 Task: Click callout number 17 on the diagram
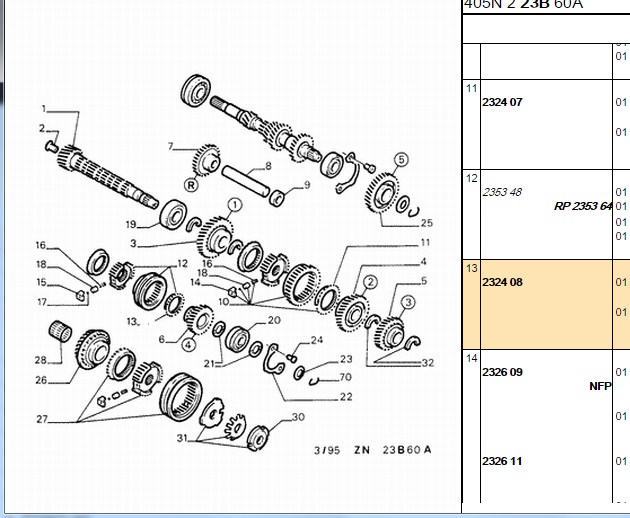[x=42, y=301]
